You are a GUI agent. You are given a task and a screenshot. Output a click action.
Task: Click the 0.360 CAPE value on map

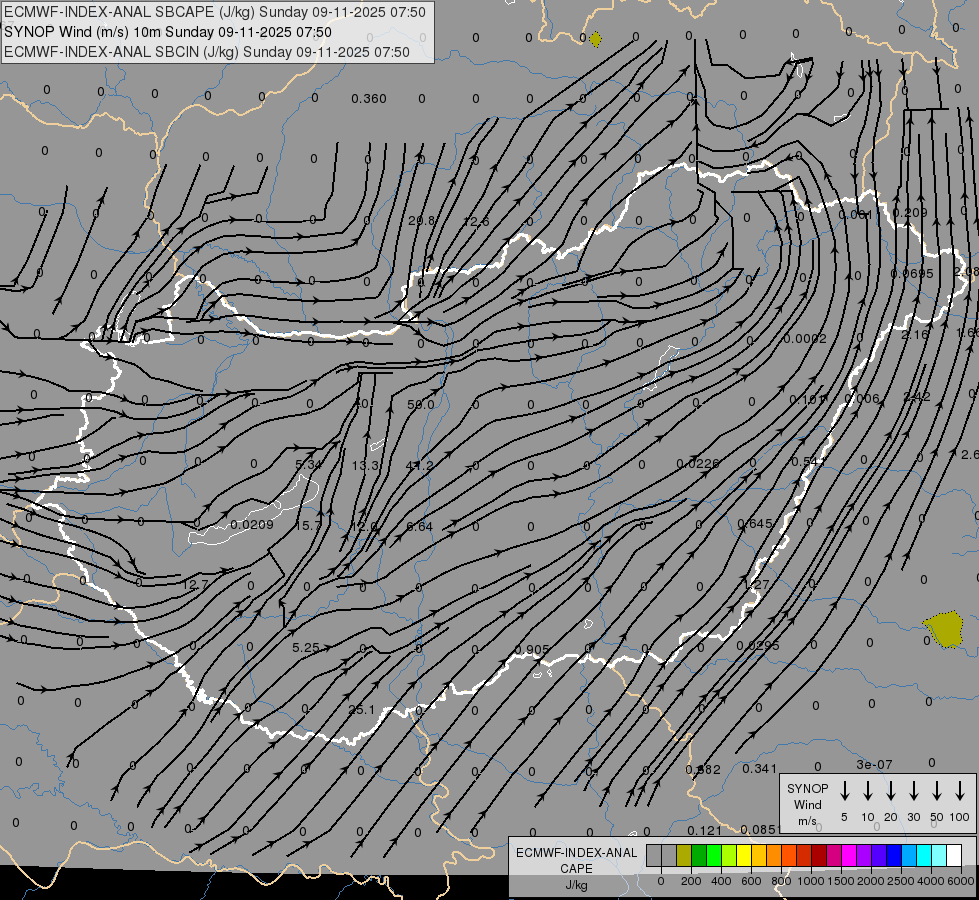[368, 99]
